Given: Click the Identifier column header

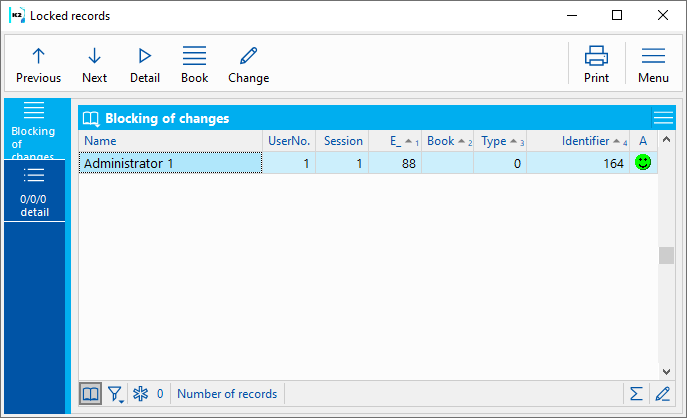Looking at the screenshot, I should (578, 141).
